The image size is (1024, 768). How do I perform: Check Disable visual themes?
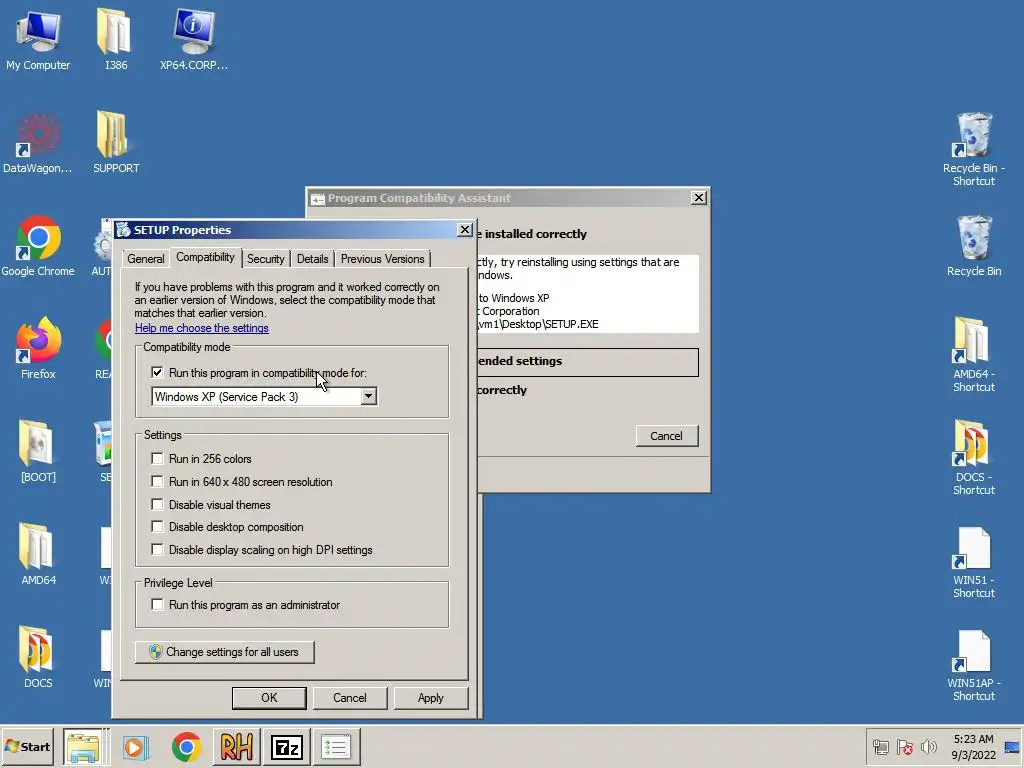pos(157,504)
